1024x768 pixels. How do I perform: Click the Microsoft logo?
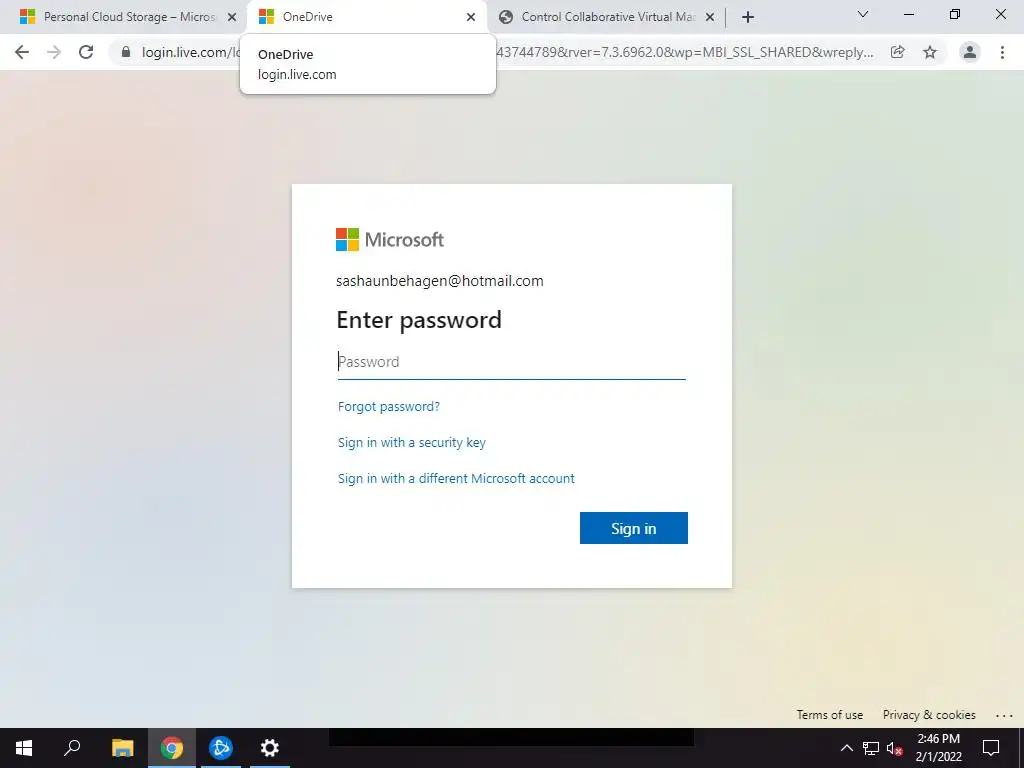click(390, 240)
